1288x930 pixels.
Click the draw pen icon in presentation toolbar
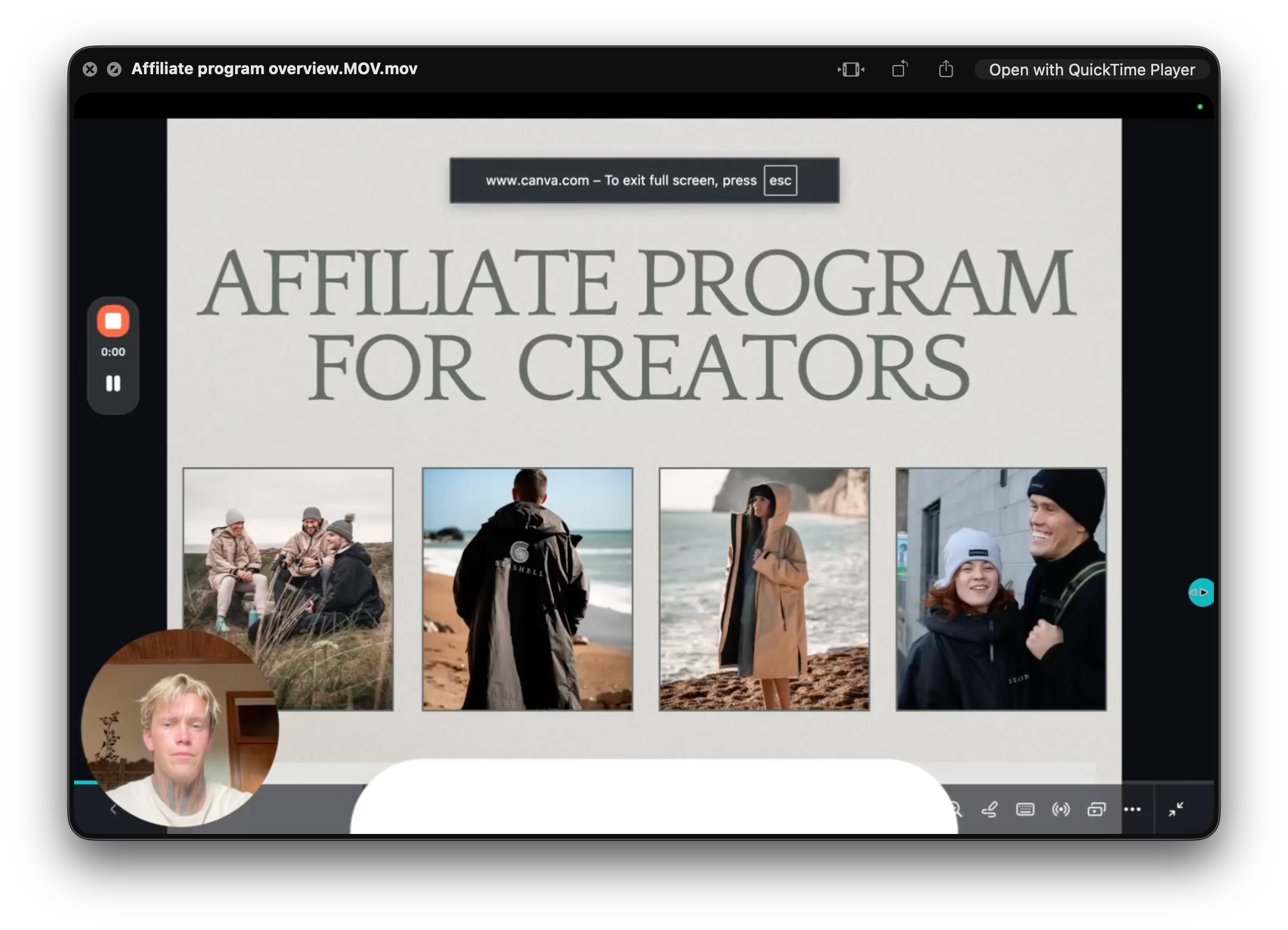[989, 809]
